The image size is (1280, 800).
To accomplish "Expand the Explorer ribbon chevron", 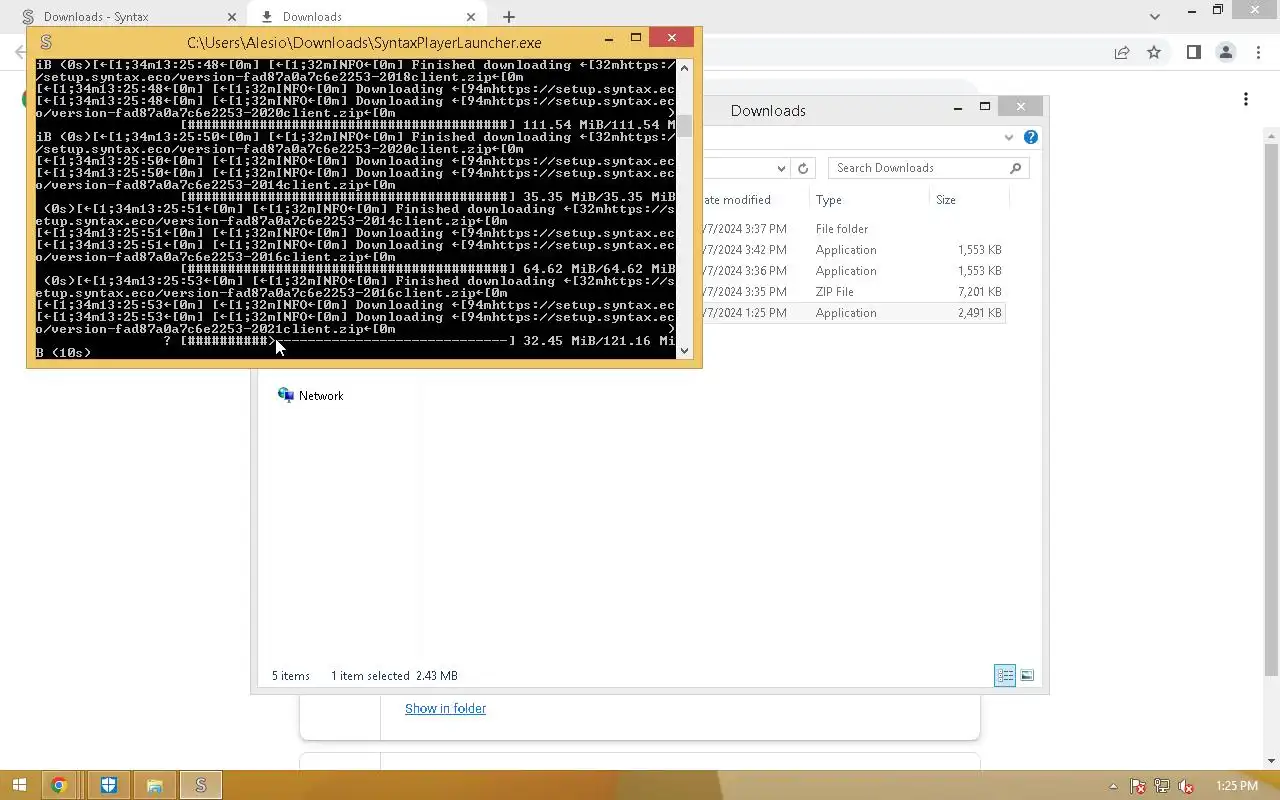I will point(1009,137).
